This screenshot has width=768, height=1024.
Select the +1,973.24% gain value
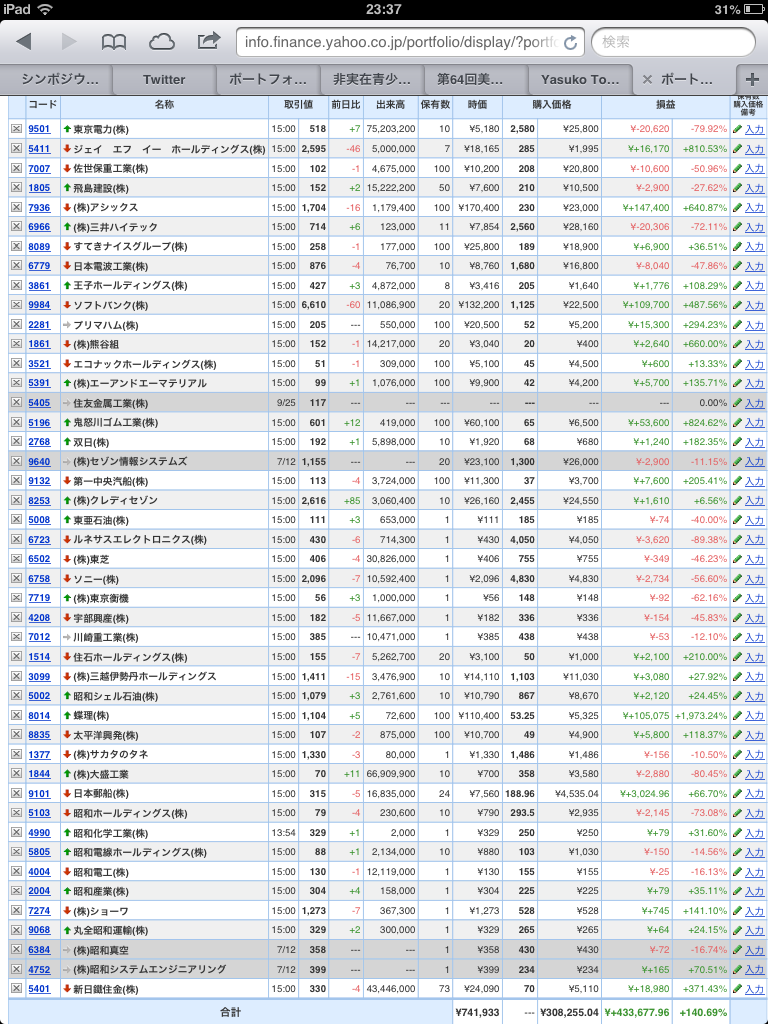pyautogui.click(x=701, y=716)
